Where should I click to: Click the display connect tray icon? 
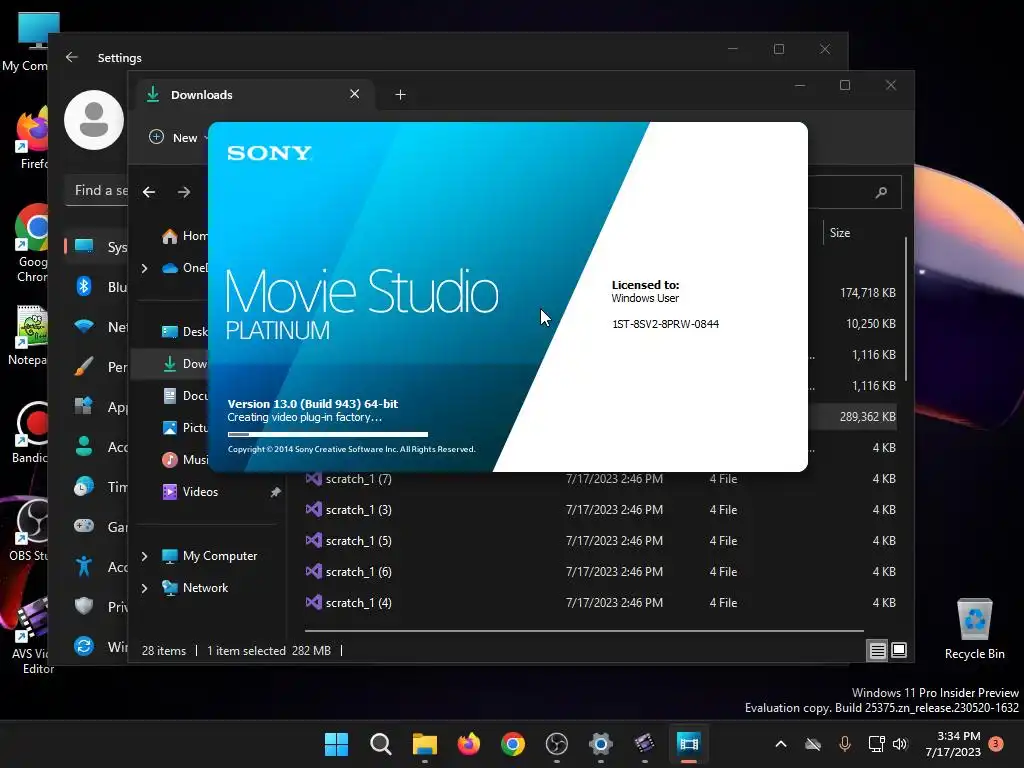876,744
